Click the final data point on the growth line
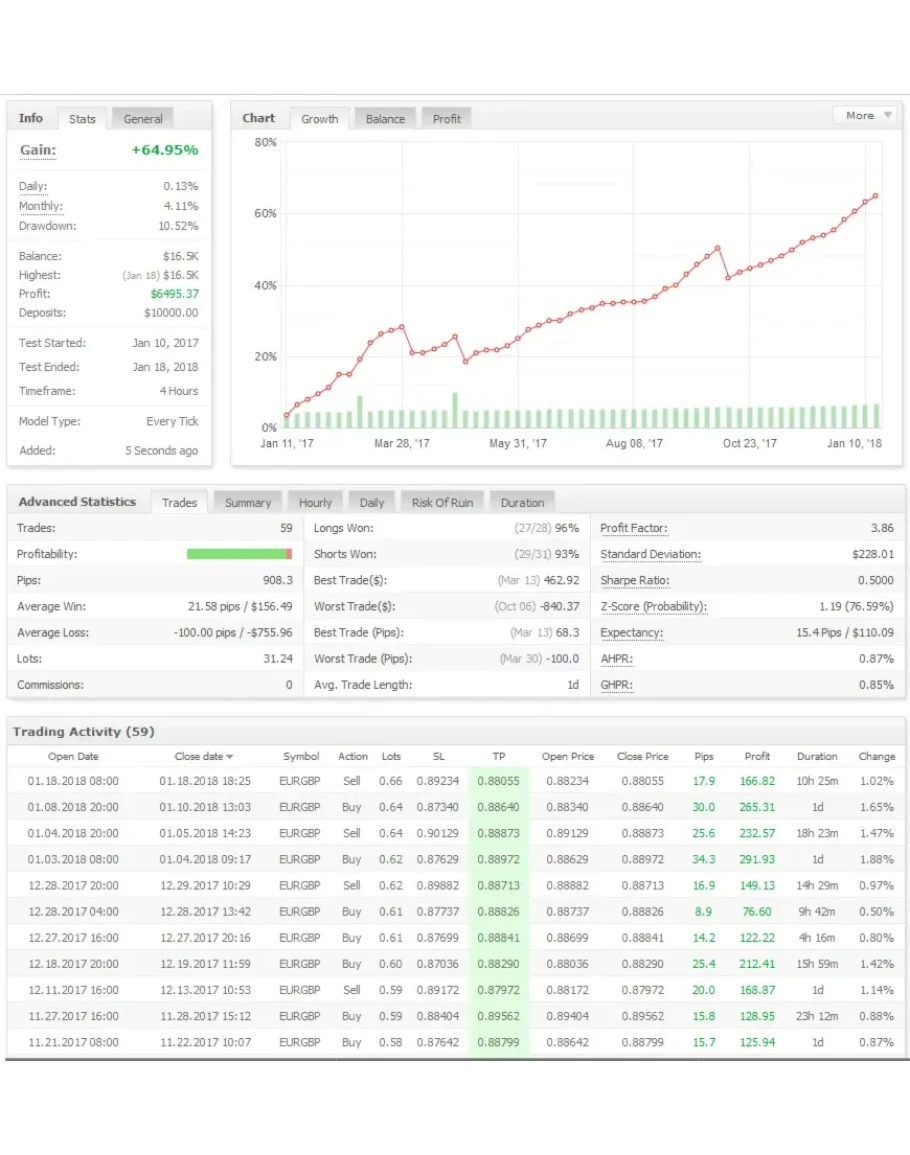 875,196
